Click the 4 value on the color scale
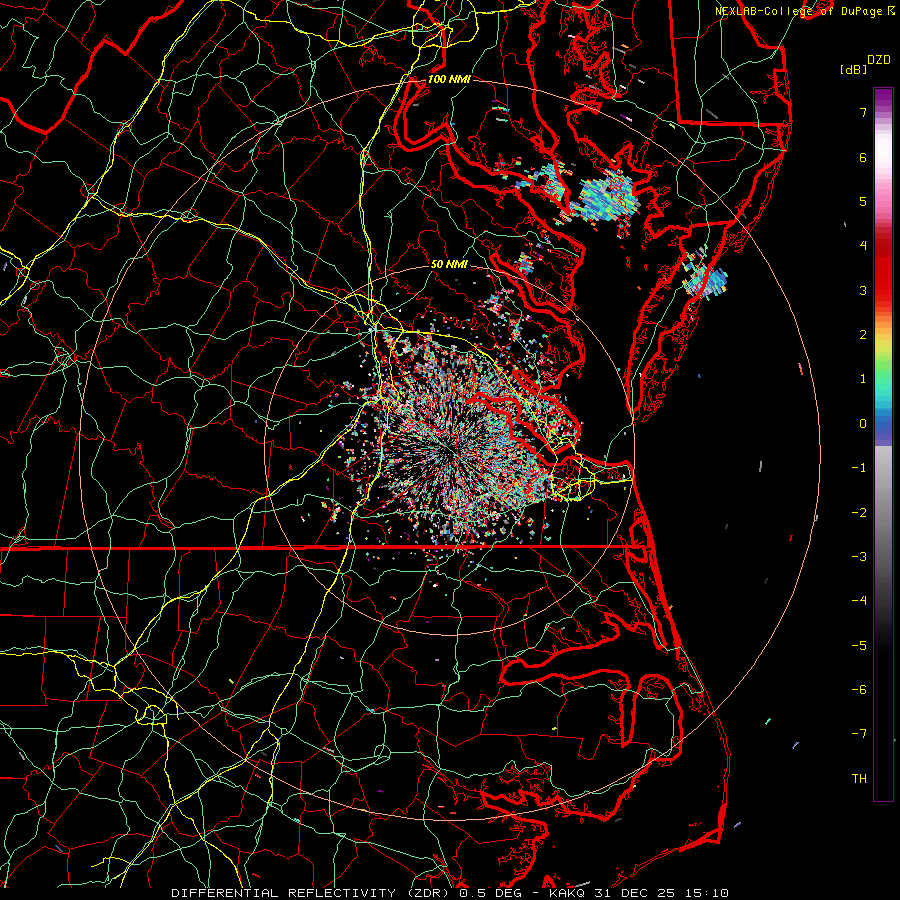900x900 pixels. tap(863, 246)
